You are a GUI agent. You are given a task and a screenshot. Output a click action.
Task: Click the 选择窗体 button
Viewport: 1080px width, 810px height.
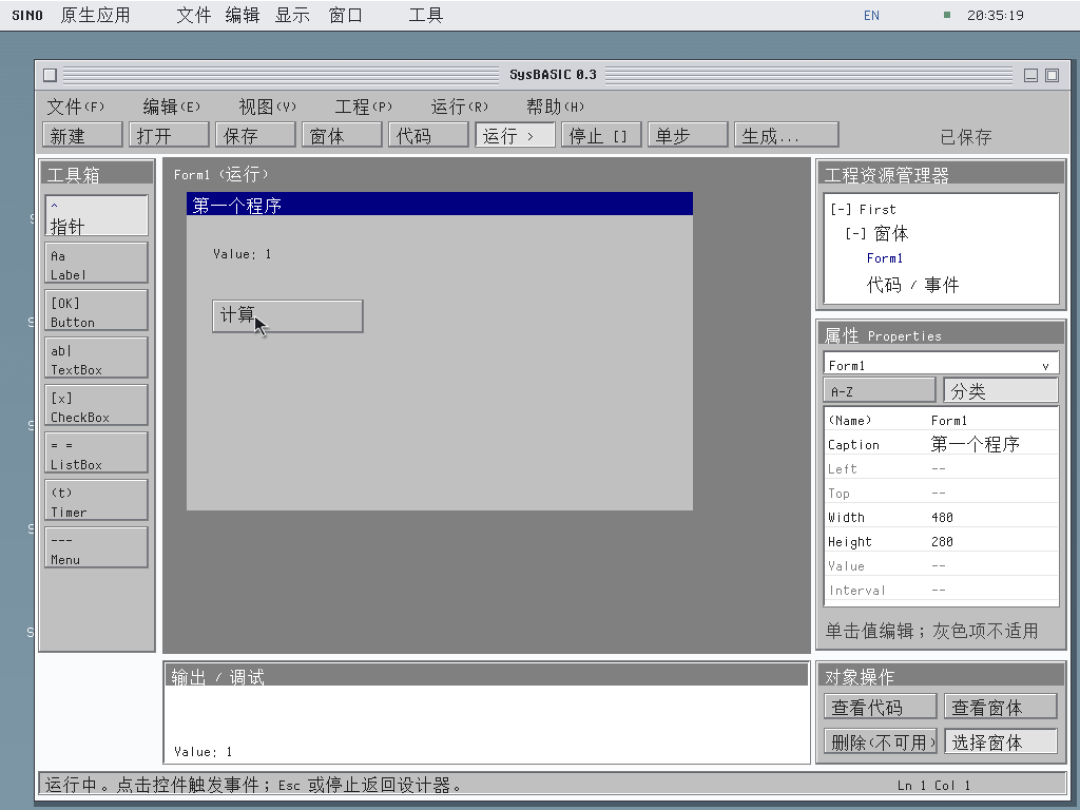[x=1001, y=742]
